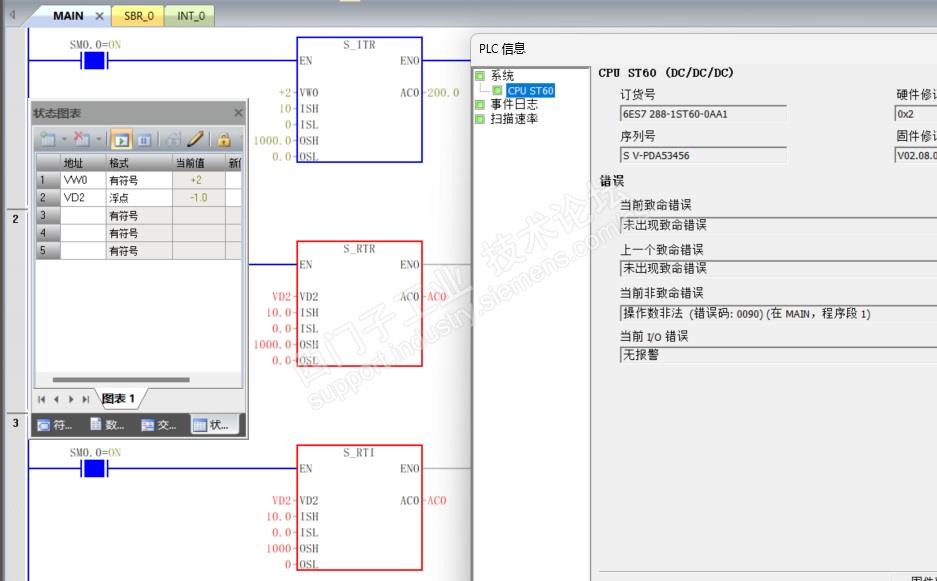937x581 pixels.
Task: Click the tab scroll left arrow beside MAIN
Action: tap(12, 15)
